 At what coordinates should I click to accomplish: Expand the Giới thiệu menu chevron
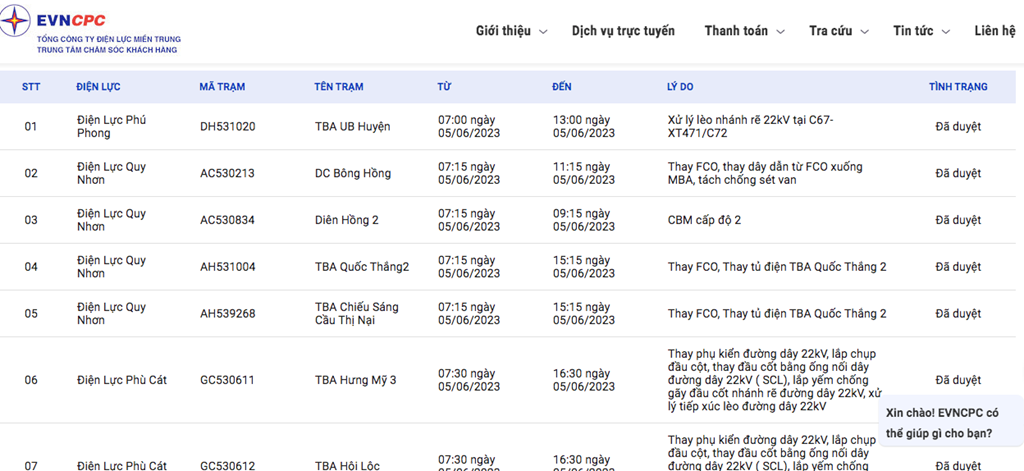(x=543, y=31)
